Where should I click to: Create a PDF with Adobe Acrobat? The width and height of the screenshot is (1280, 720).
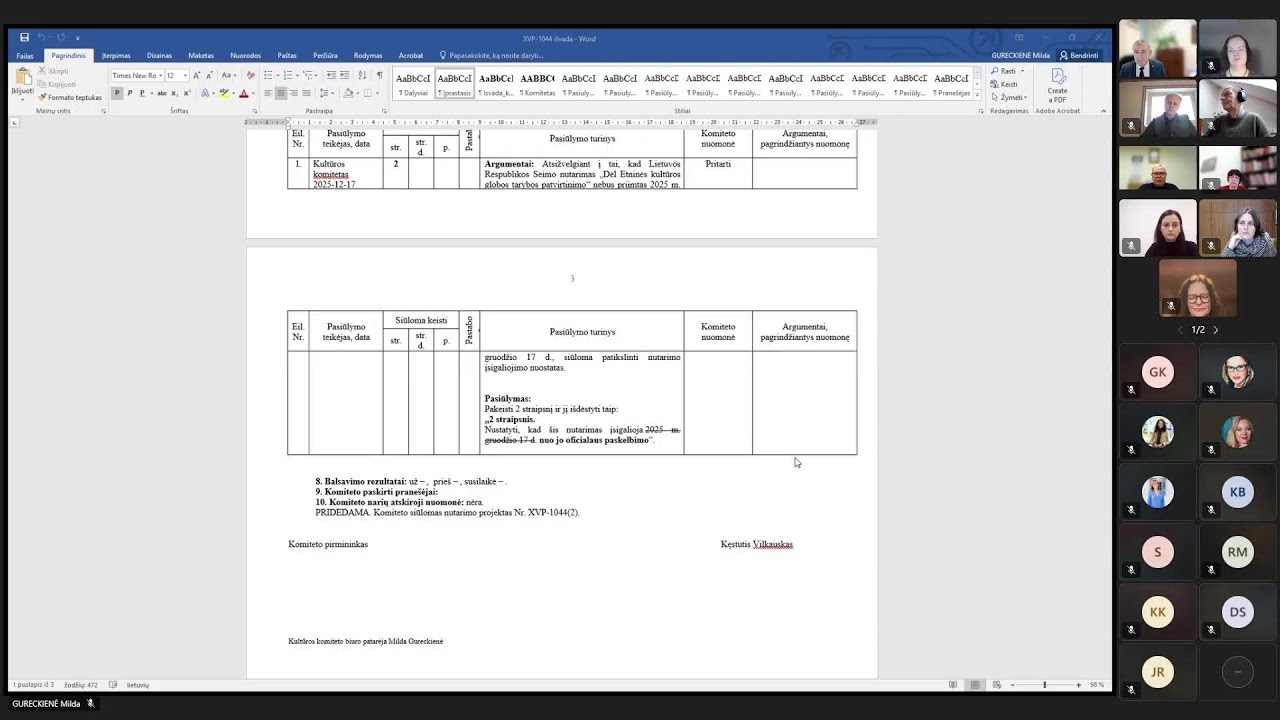1057,86
